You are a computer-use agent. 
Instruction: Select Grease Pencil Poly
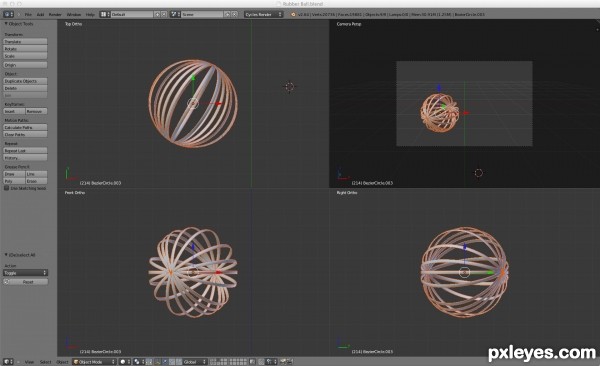14,181
